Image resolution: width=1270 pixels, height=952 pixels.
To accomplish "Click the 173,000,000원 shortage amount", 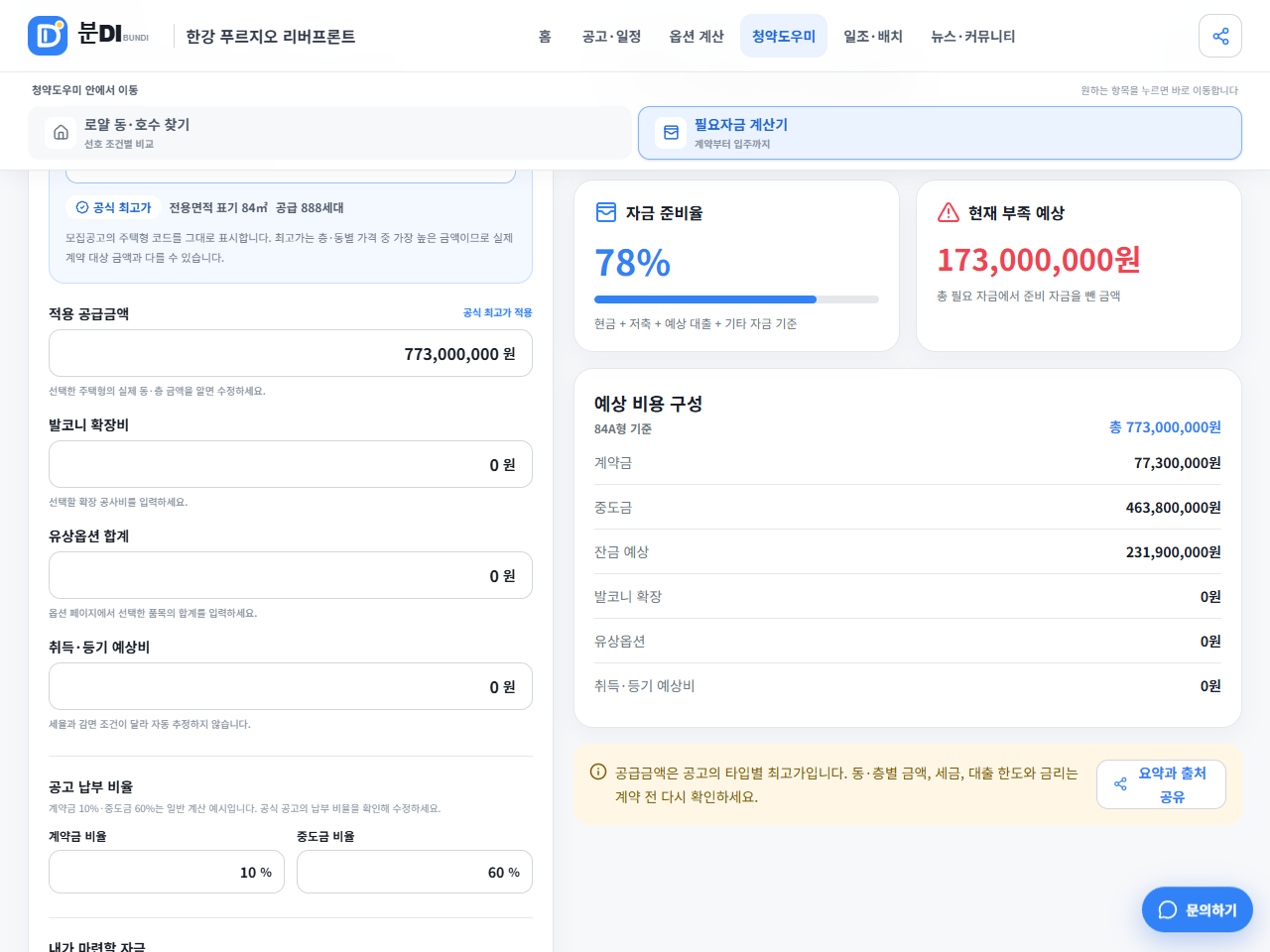I will coord(1039,260).
